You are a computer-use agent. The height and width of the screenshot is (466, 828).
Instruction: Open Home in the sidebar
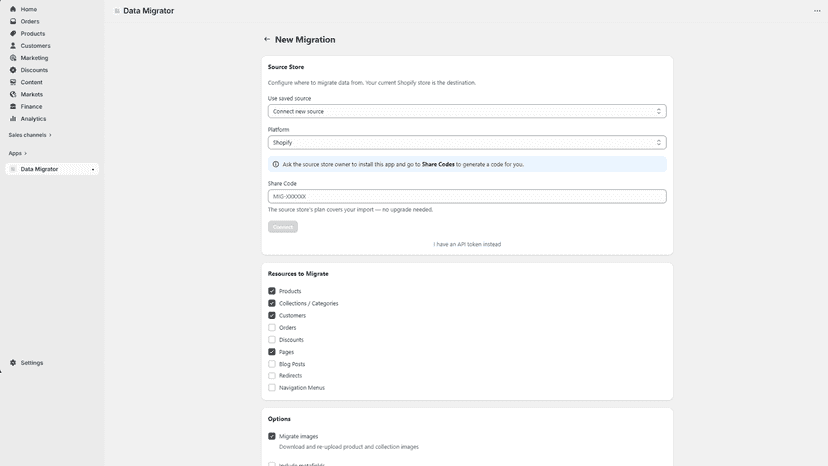[x=29, y=9]
